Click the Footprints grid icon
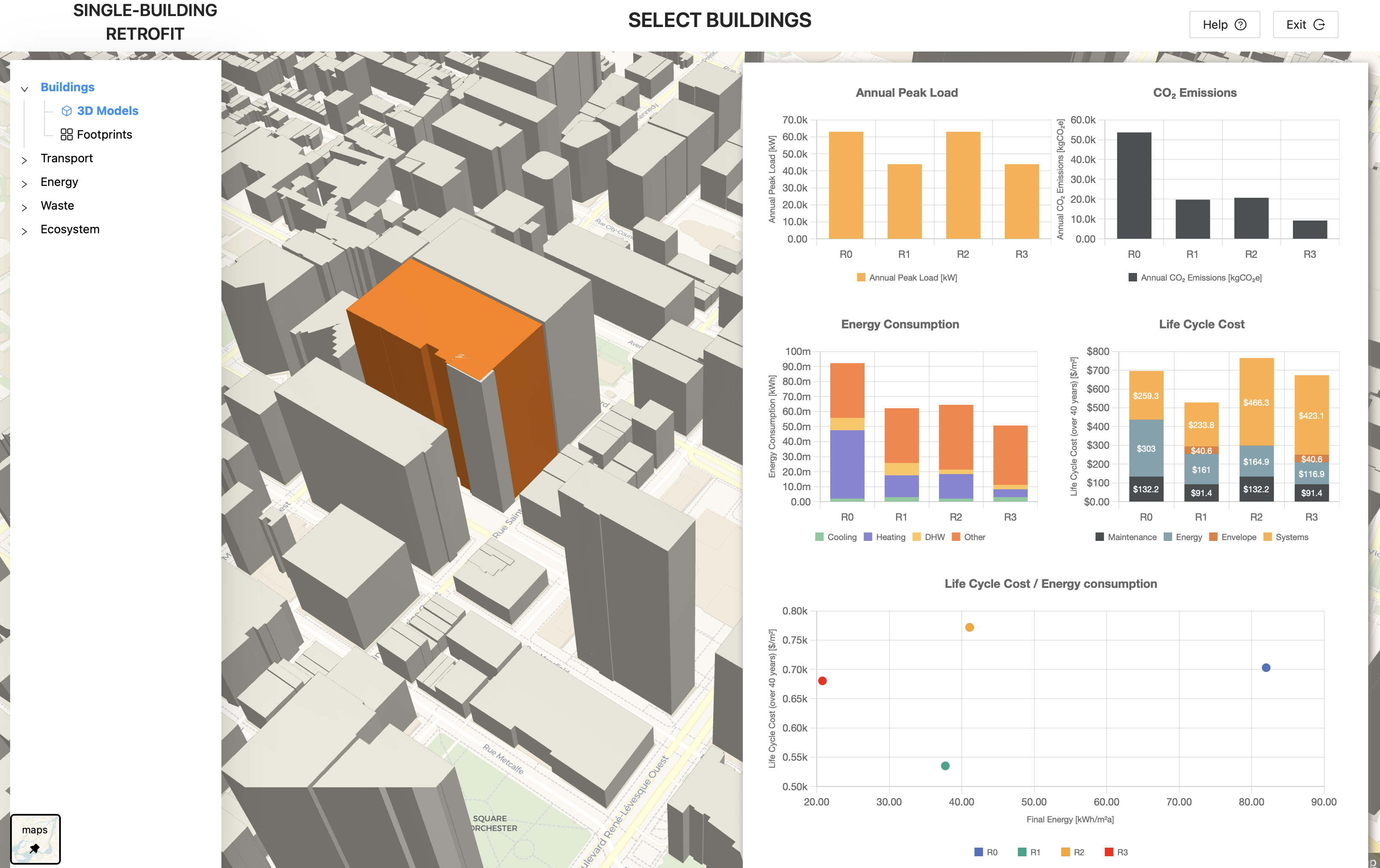This screenshot has width=1380, height=868. (66, 134)
